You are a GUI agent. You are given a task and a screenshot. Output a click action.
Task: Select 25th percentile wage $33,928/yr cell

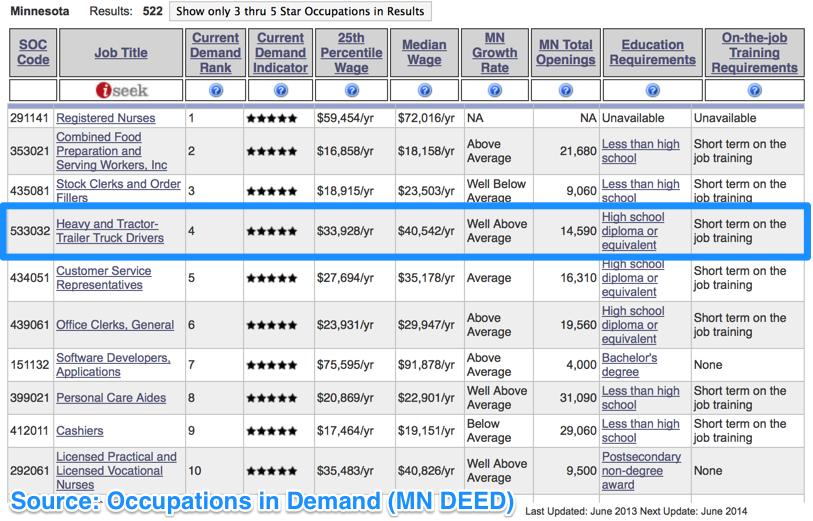tap(345, 231)
